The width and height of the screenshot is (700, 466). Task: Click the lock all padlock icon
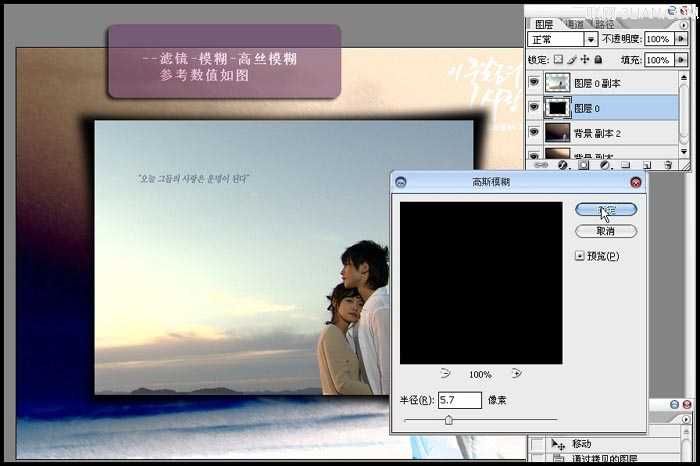[597, 60]
